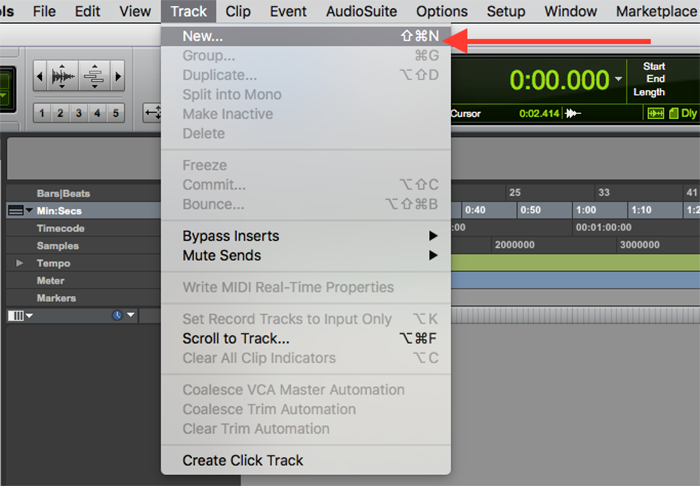700x486 pixels.
Task: Click the horizontal zoom-out left arrow
Action: (41, 76)
